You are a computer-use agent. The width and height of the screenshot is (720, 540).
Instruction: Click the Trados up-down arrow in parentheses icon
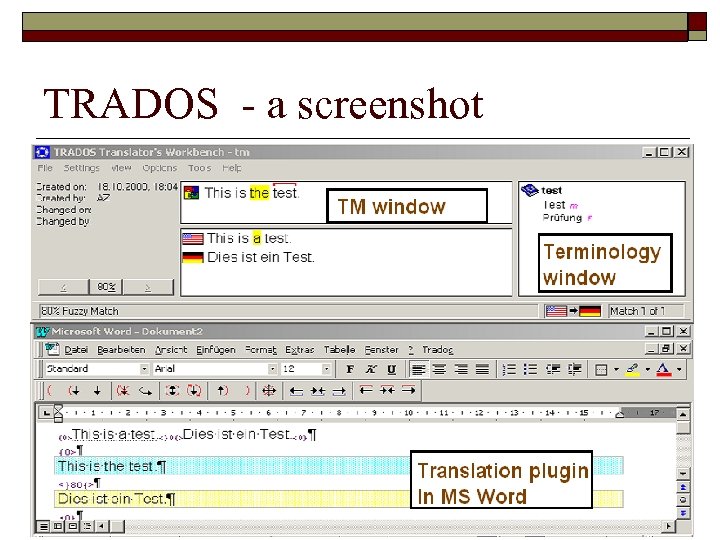(172, 391)
